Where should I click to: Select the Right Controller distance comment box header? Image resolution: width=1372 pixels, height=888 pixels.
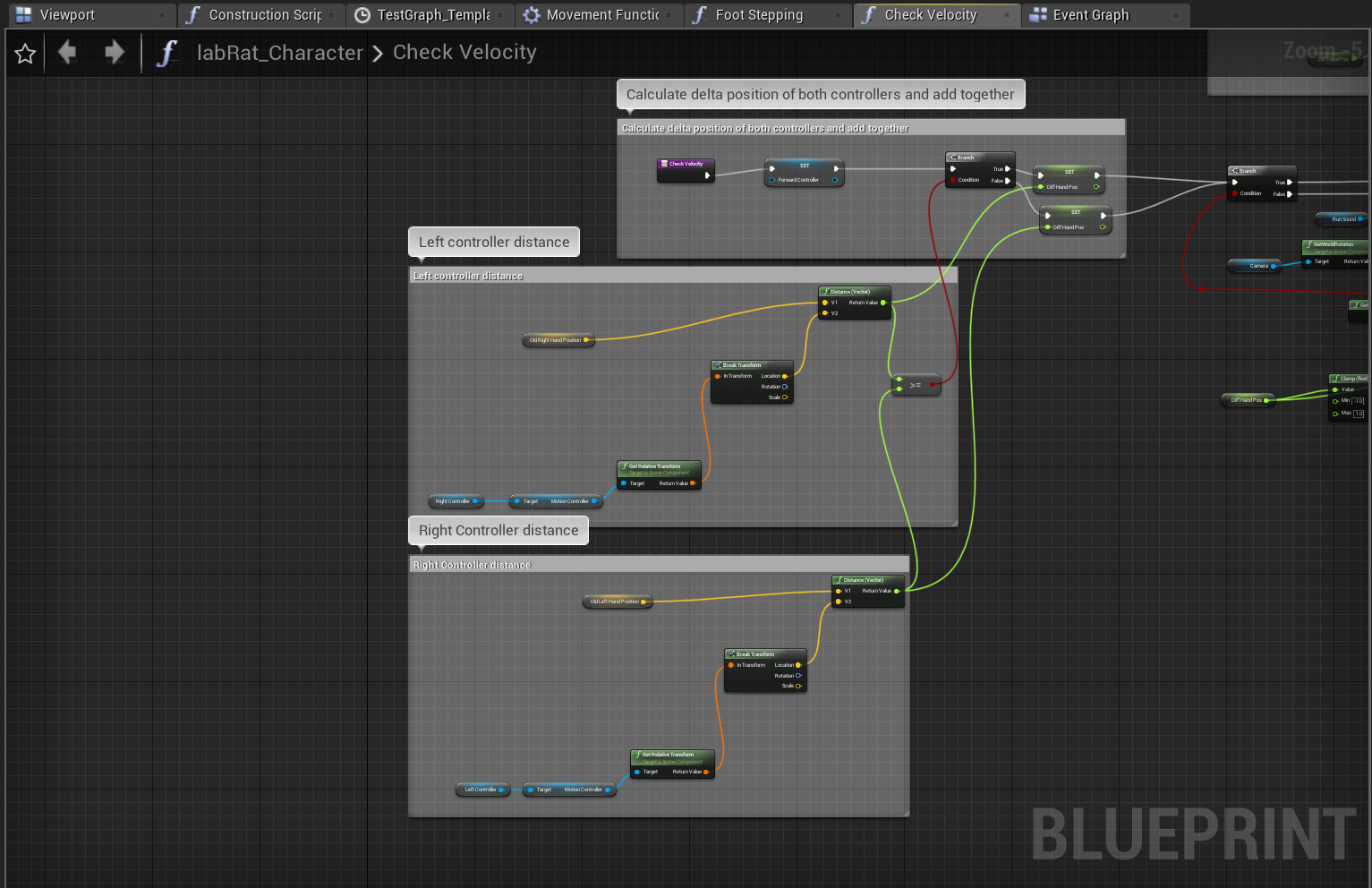tap(659, 565)
